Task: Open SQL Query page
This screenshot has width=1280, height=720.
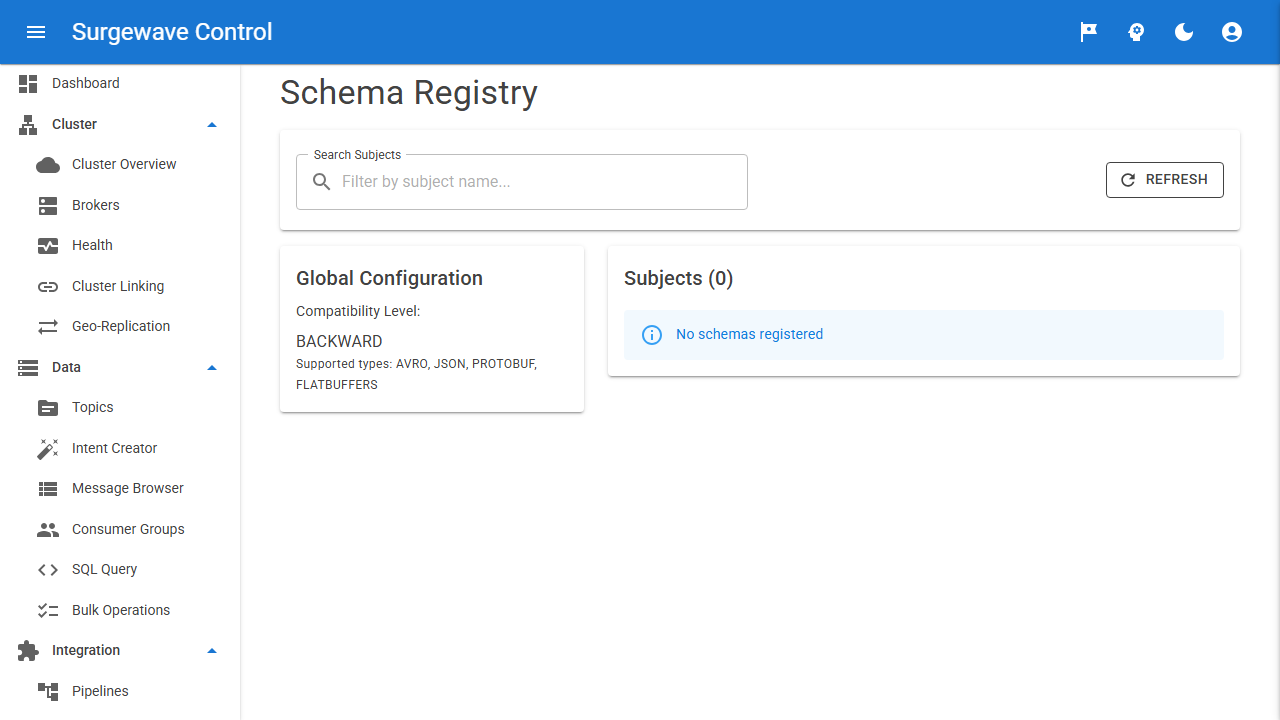Action: 120,570
